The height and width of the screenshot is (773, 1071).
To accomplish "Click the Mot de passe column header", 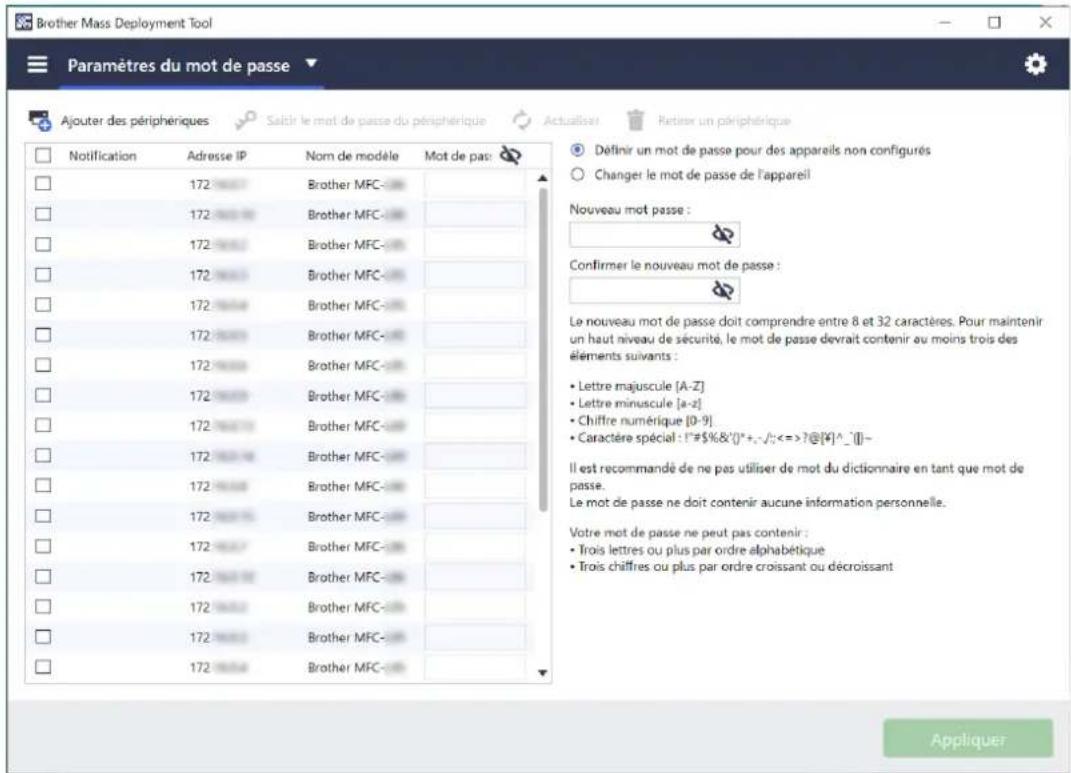I will click(x=458, y=156).
